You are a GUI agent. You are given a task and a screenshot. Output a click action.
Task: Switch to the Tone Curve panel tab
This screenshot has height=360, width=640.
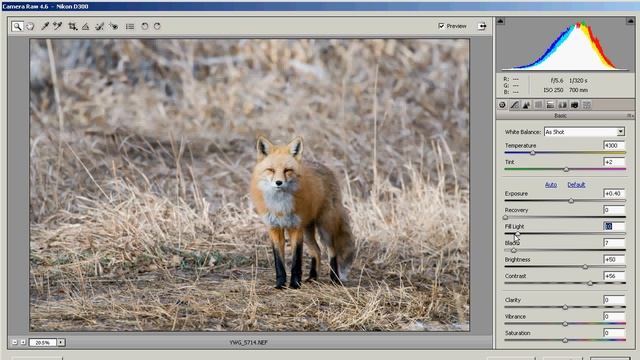click(514, 105)
